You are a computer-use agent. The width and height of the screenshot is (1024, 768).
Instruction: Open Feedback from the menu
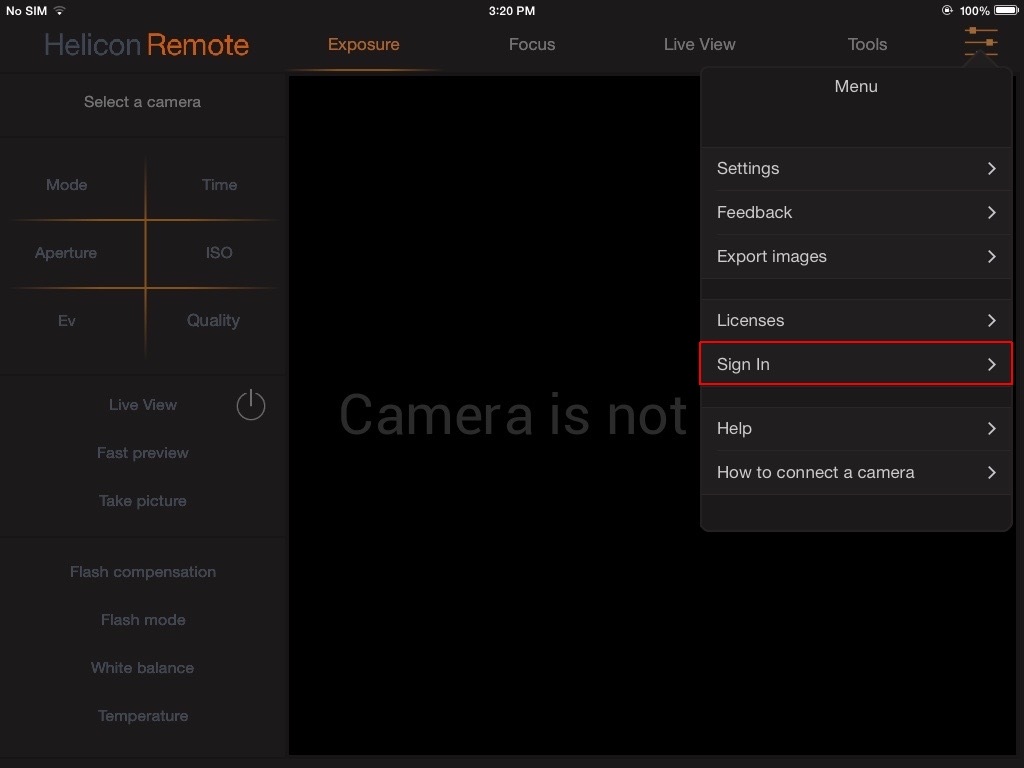click(x=856, y=212)
